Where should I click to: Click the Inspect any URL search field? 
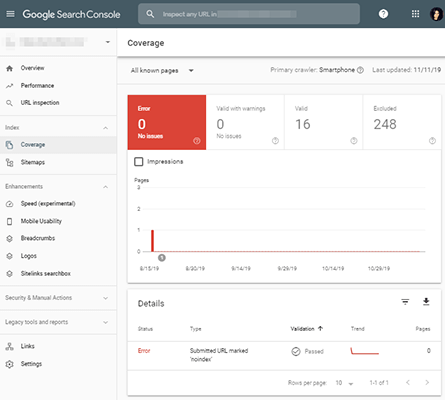point(249,14)
